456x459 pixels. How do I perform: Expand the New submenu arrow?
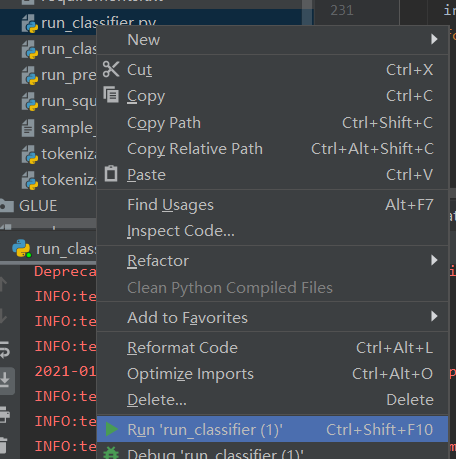[434, 39]
